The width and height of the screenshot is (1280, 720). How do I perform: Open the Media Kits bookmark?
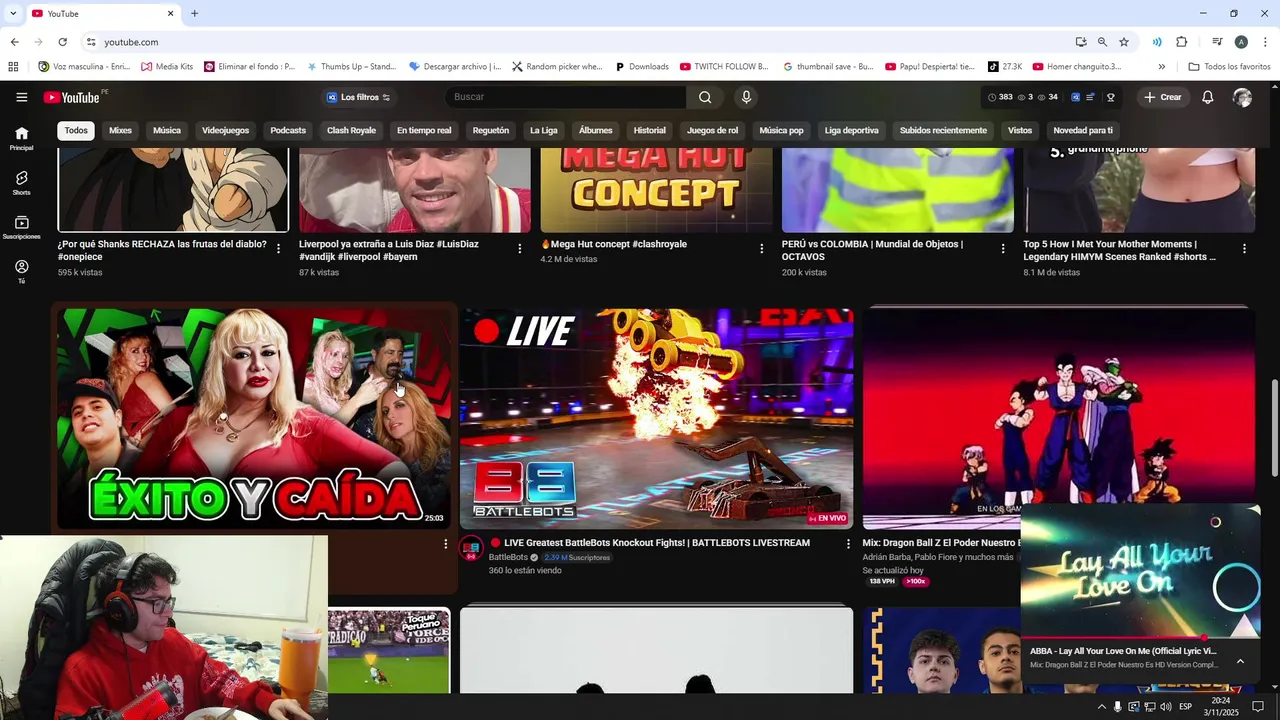(167, 67)
